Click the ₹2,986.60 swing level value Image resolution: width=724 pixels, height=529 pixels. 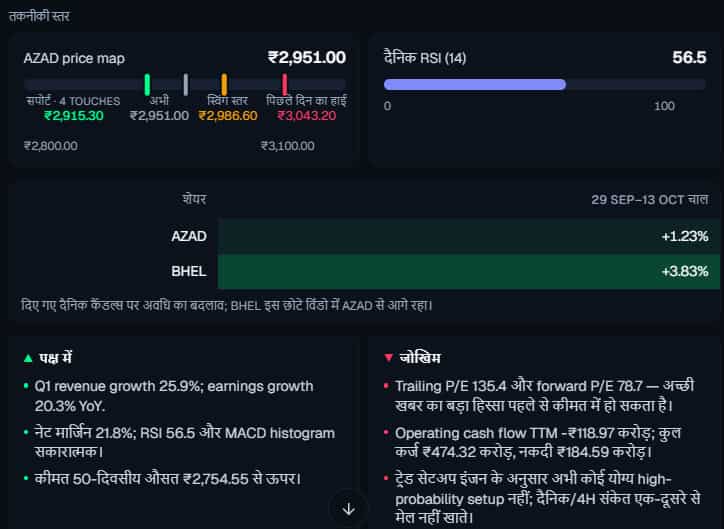tap(228, 115)
